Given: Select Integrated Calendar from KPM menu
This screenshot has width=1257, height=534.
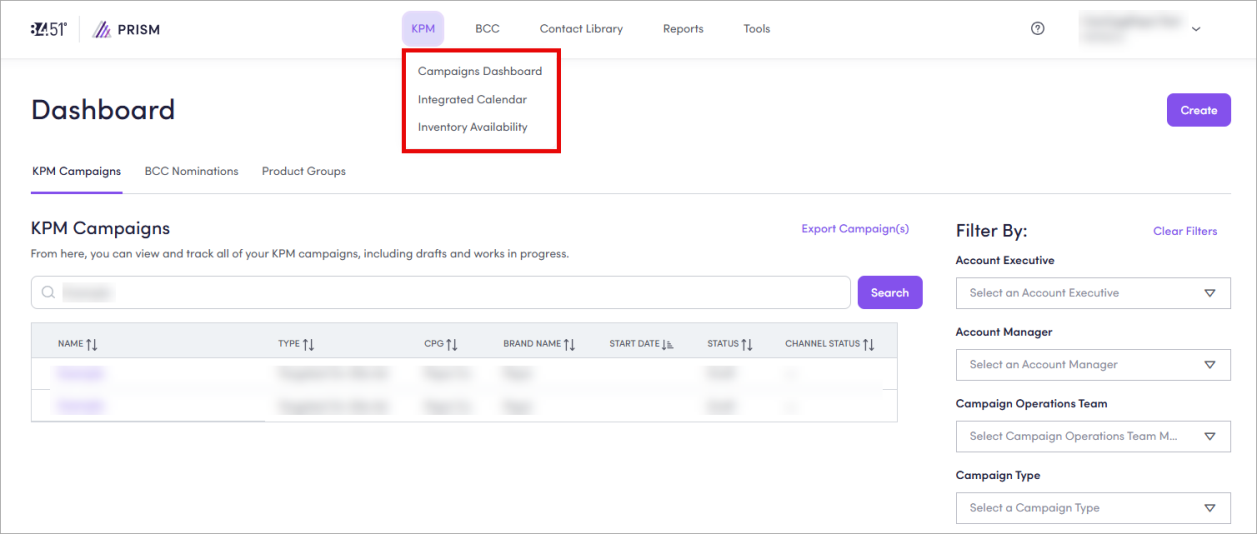Looking at the screenshot, I should [472, 99].
